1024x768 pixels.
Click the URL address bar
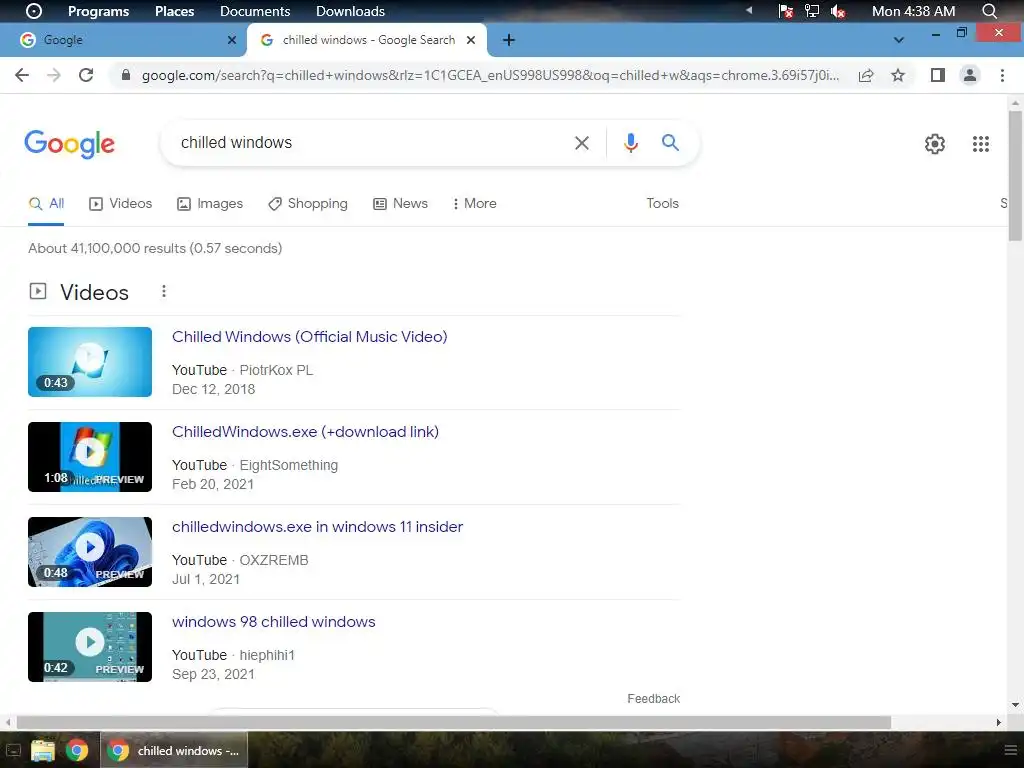(490, 75)
